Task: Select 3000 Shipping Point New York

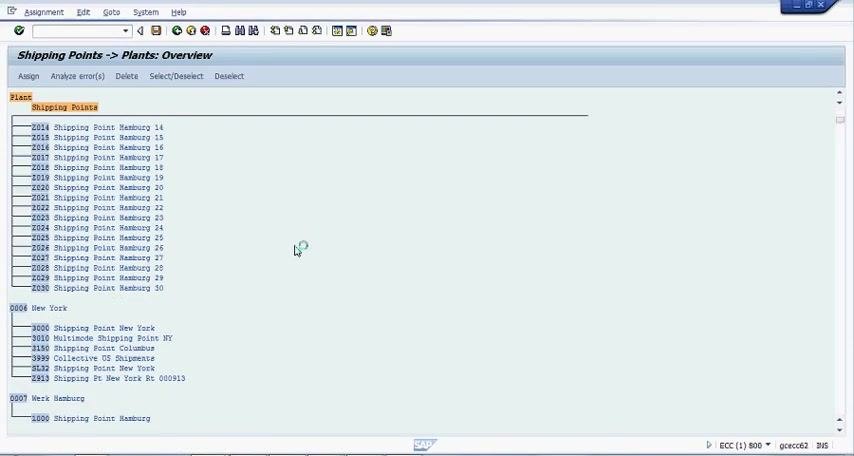Action: tap(93, 329)
